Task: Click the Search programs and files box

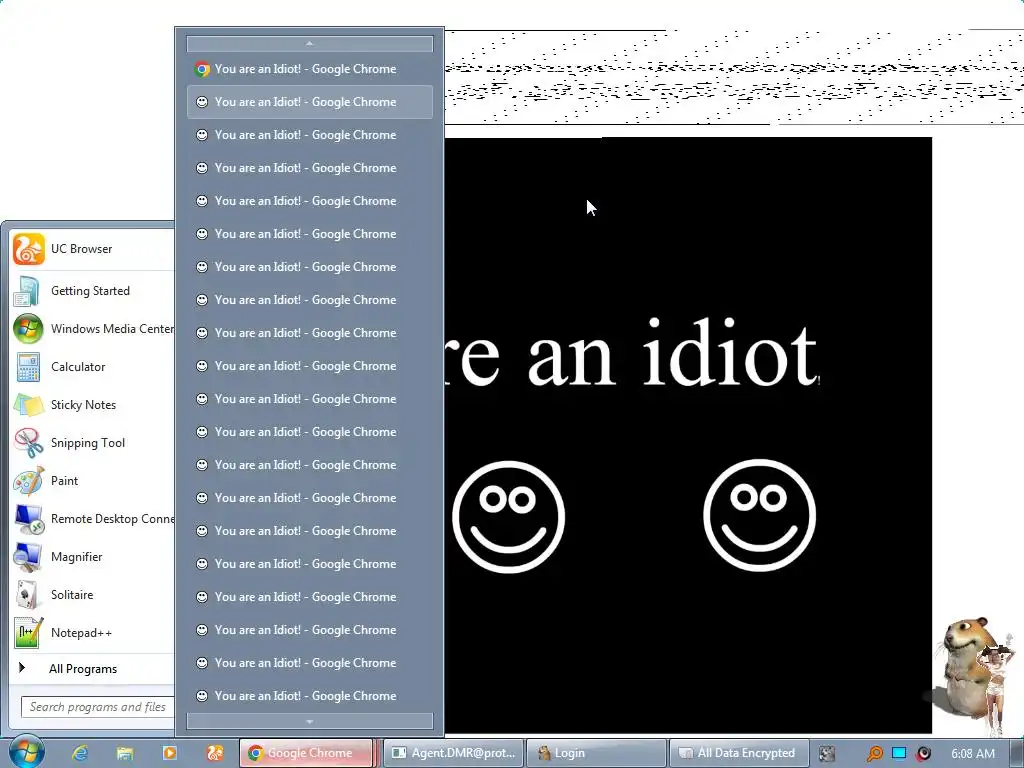Action: [x=98, y=707]
